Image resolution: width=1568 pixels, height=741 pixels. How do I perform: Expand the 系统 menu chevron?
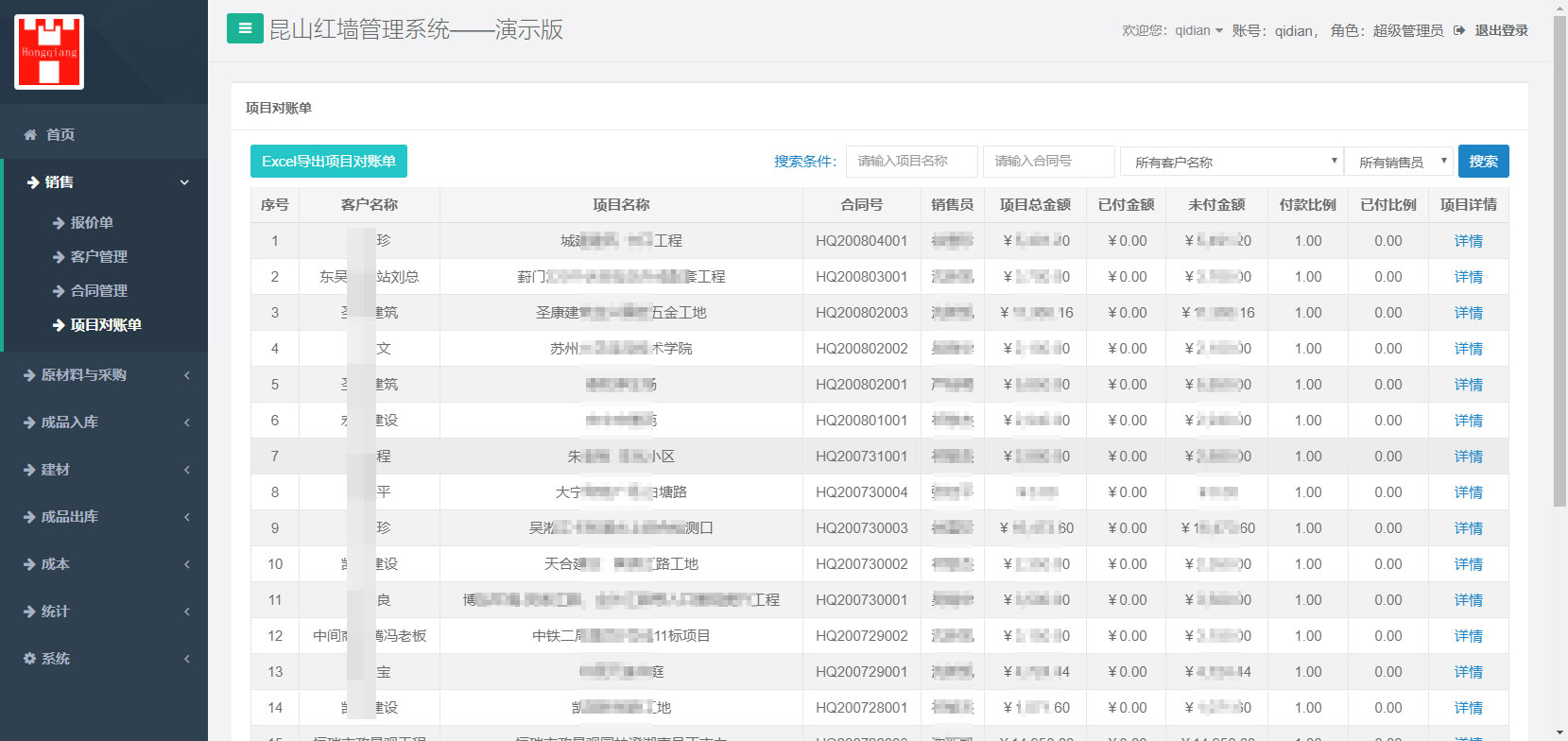pyautogui.click(x=187, y=659)
